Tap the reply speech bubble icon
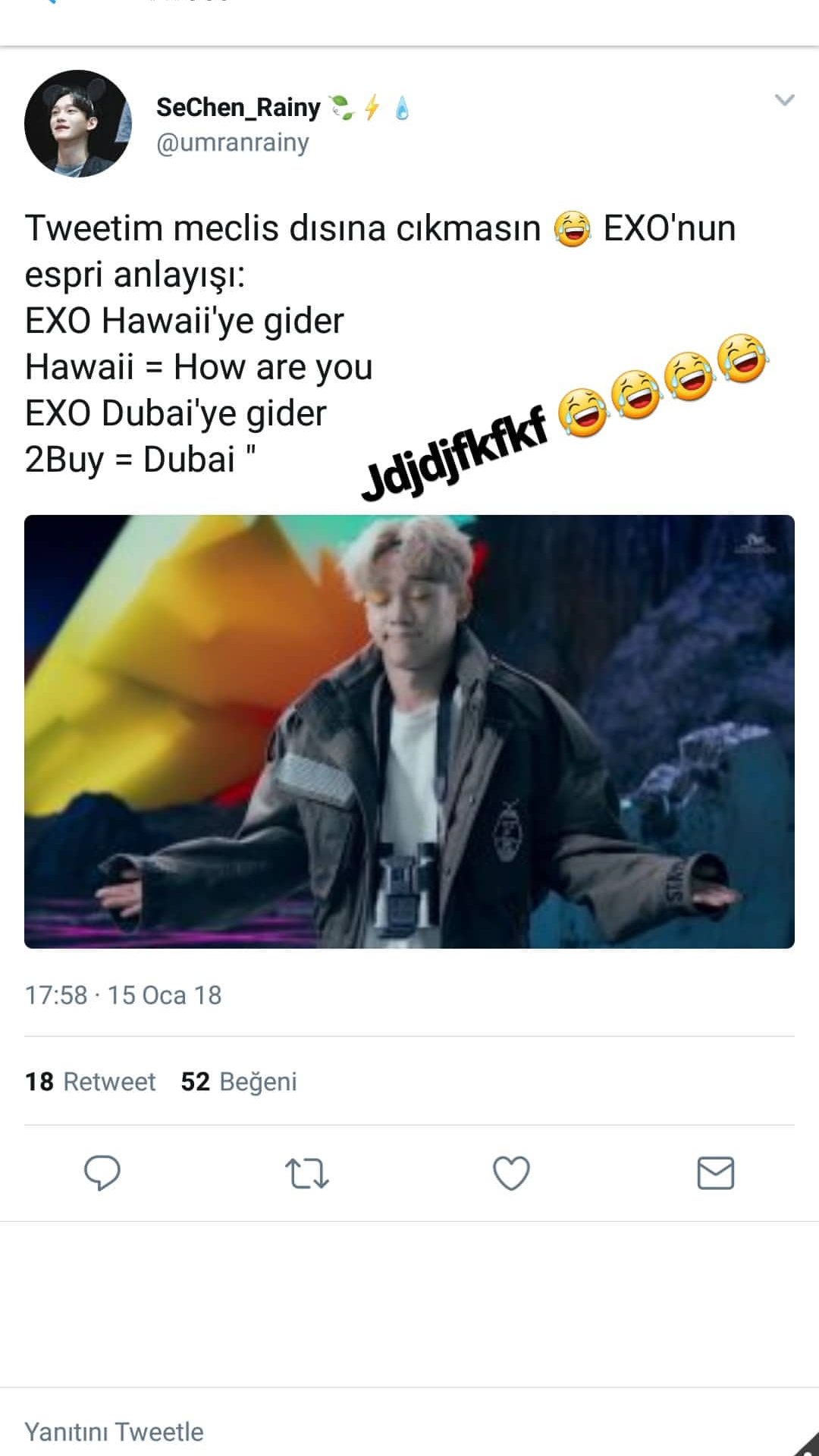 pyautogui.click(x=102, y=1173)
